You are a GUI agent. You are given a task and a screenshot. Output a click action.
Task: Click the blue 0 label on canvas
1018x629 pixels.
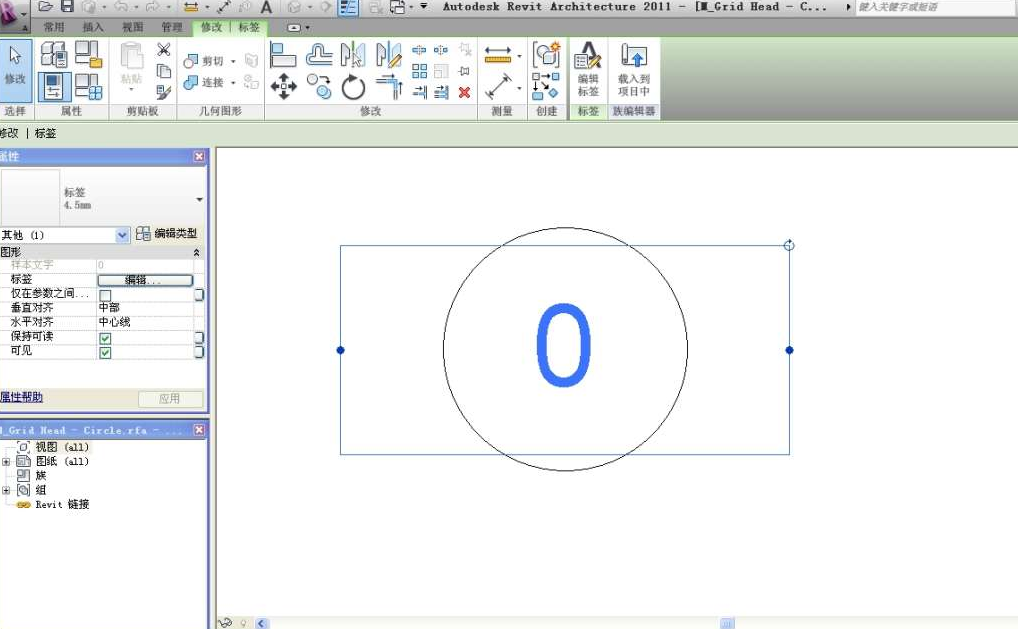(x=564, y=345)
